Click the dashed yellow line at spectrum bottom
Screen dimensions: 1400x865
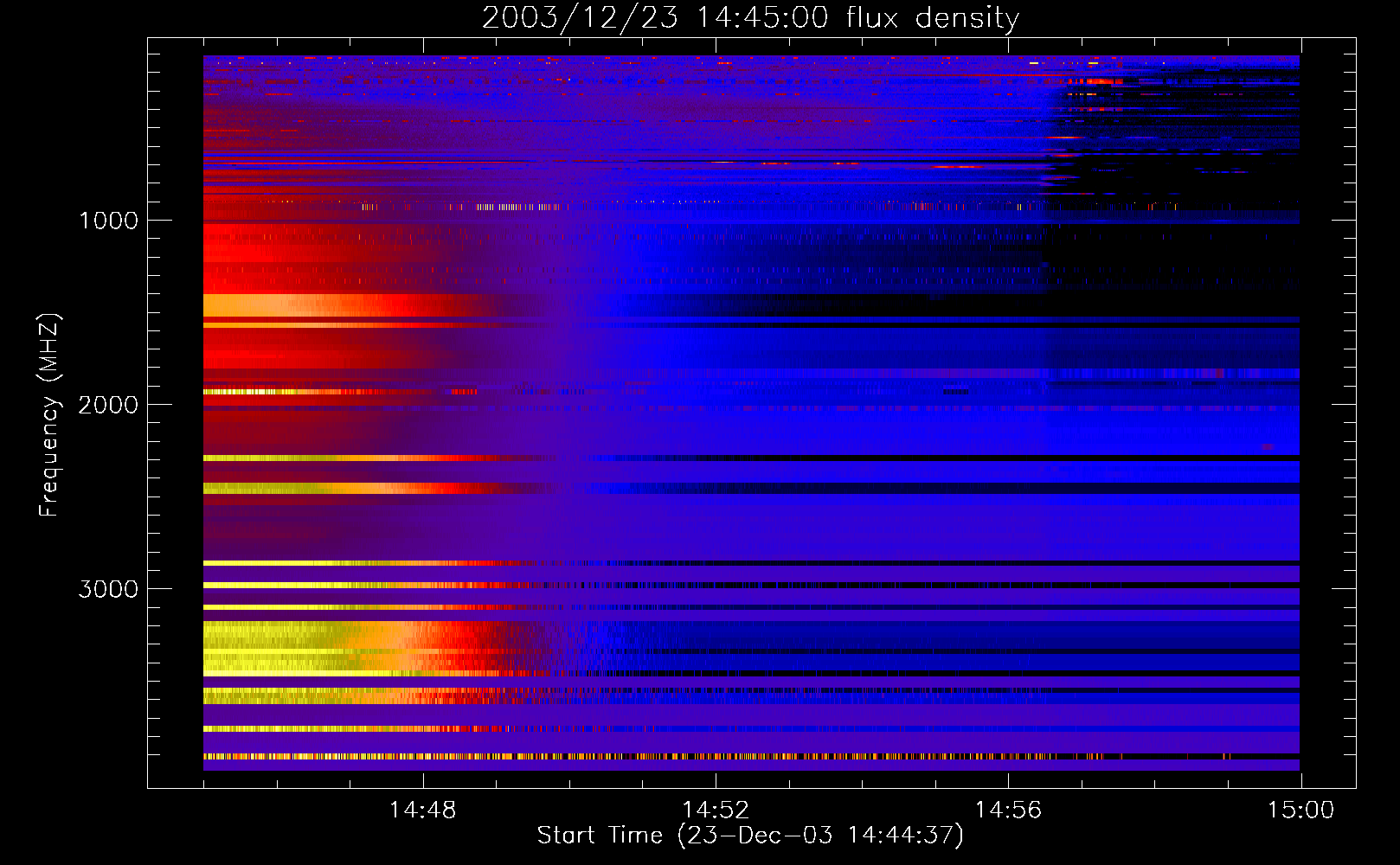tap(519, 757)
